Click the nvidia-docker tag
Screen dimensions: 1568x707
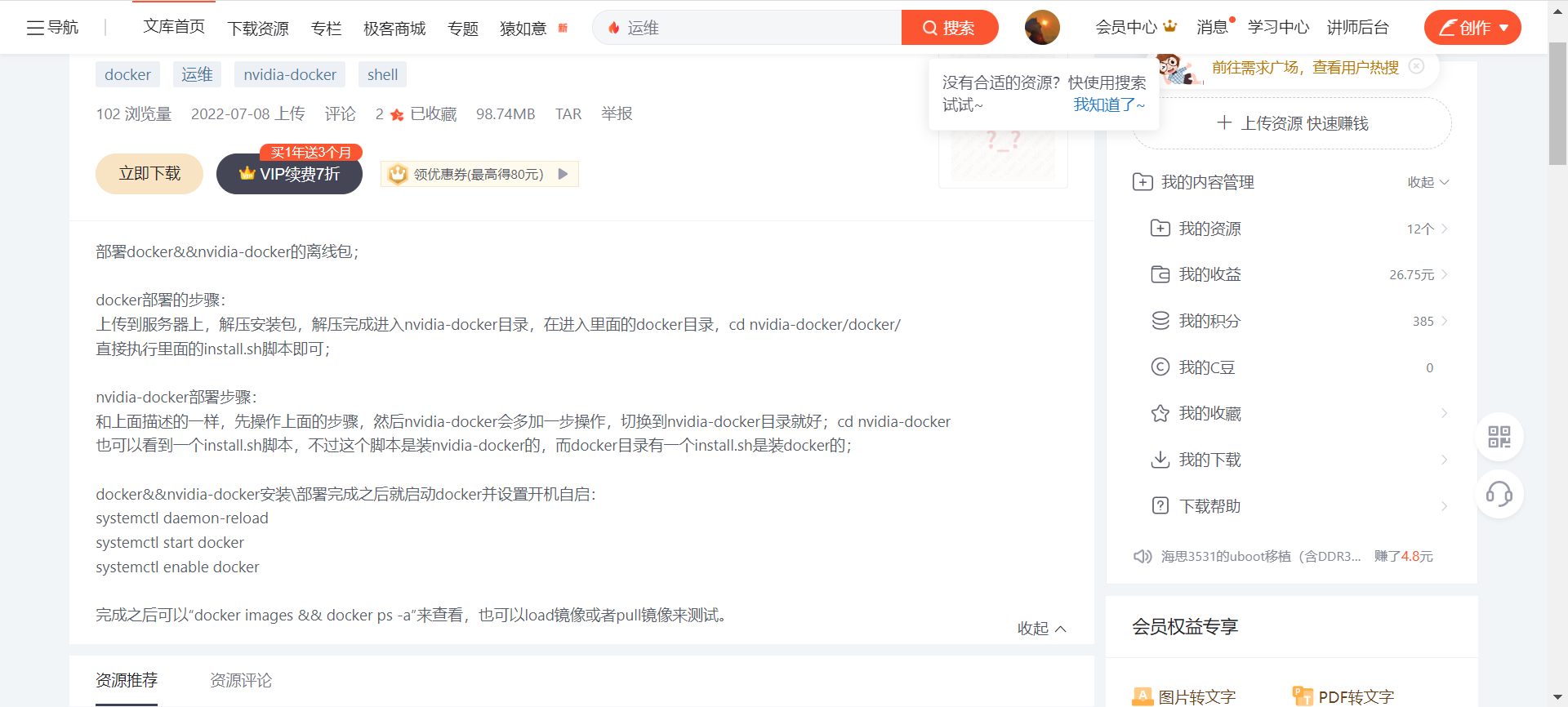[290, 74]
